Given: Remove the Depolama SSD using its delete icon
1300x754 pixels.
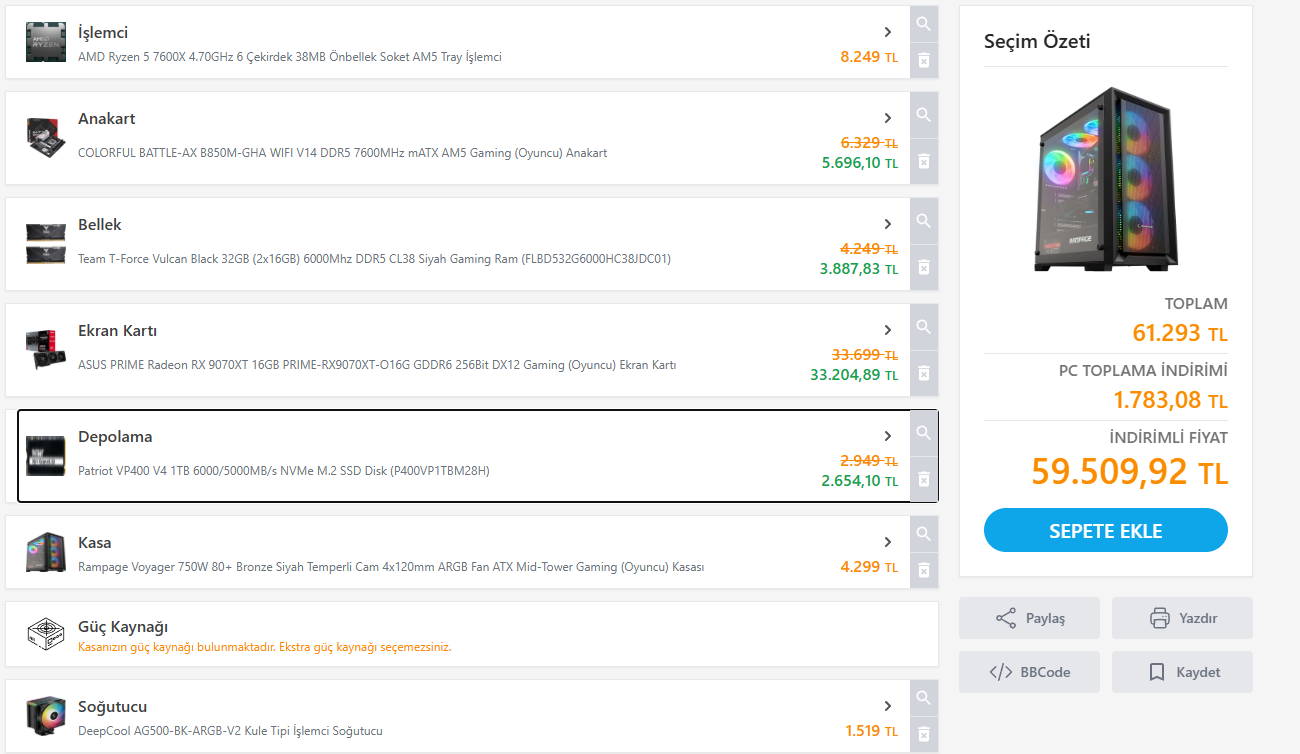Looking at the screenshot, I should tap(924, 479).
